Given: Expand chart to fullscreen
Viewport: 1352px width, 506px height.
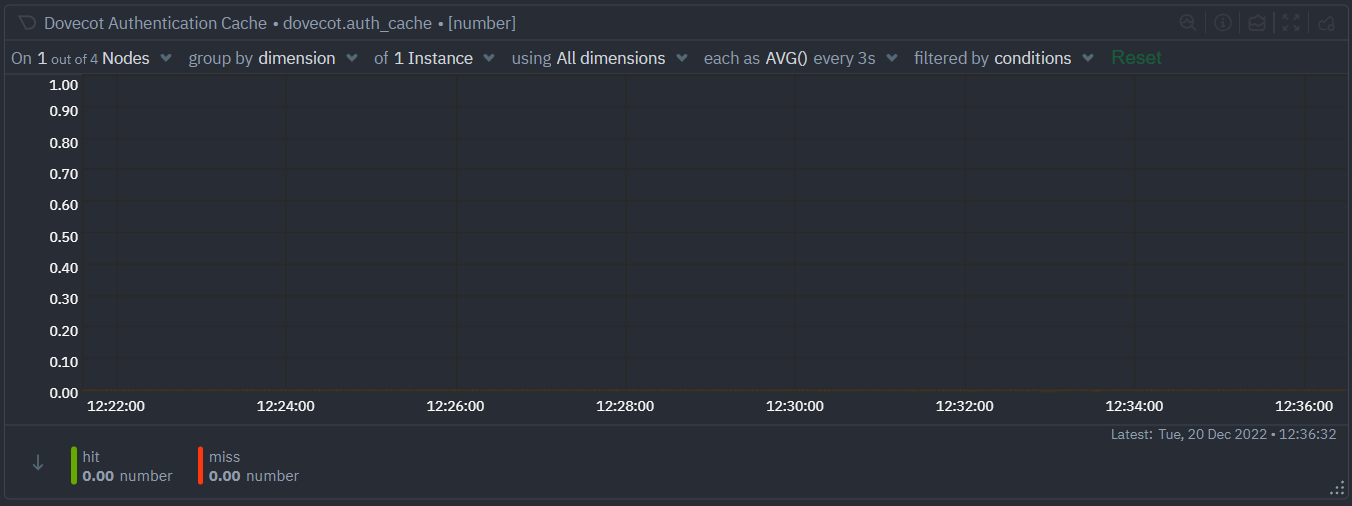Looking at the screenshot, I should (x=1291, y=23).
